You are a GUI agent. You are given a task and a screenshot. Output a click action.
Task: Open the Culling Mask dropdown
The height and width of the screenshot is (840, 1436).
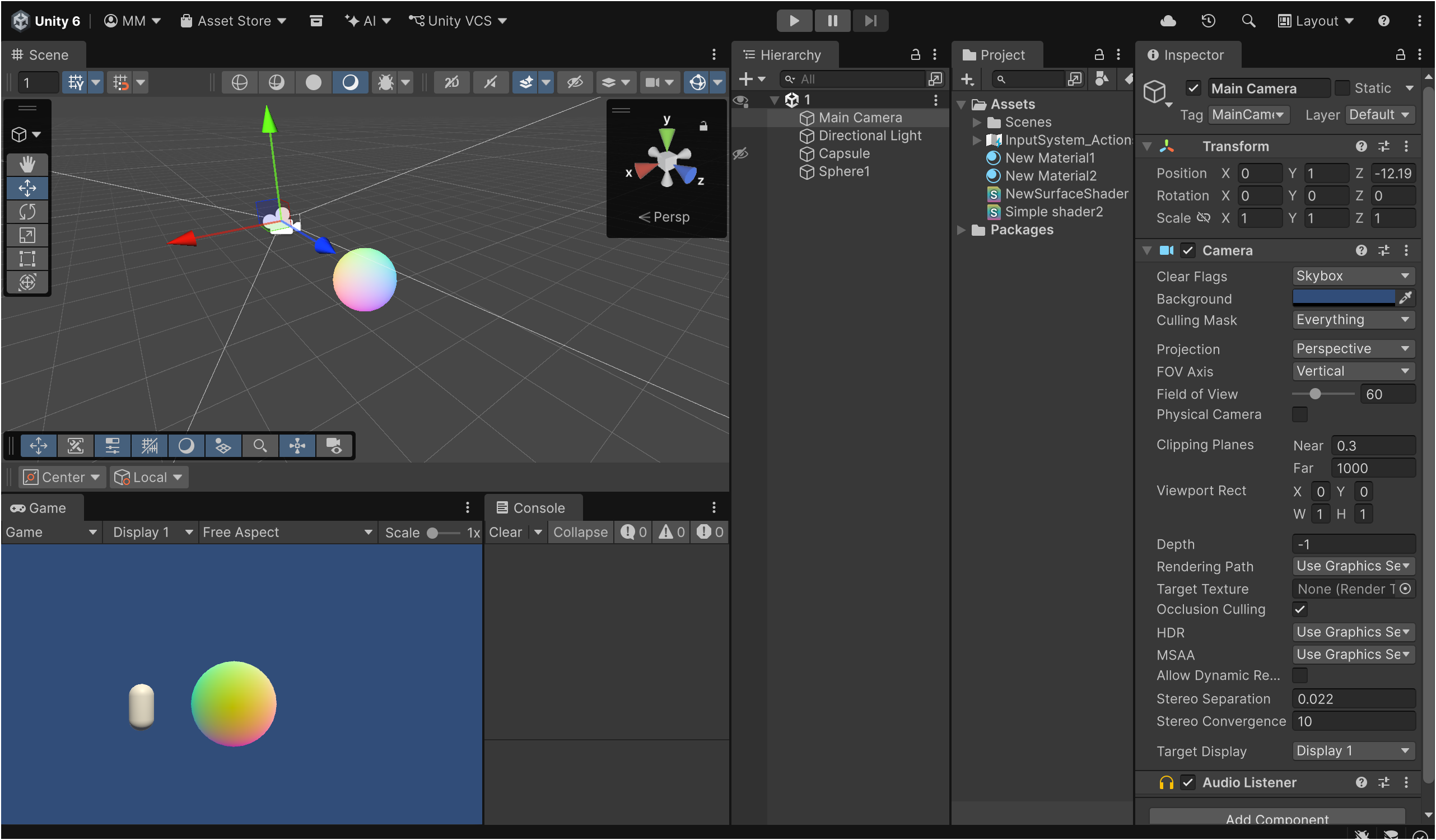click(1353, 320)
